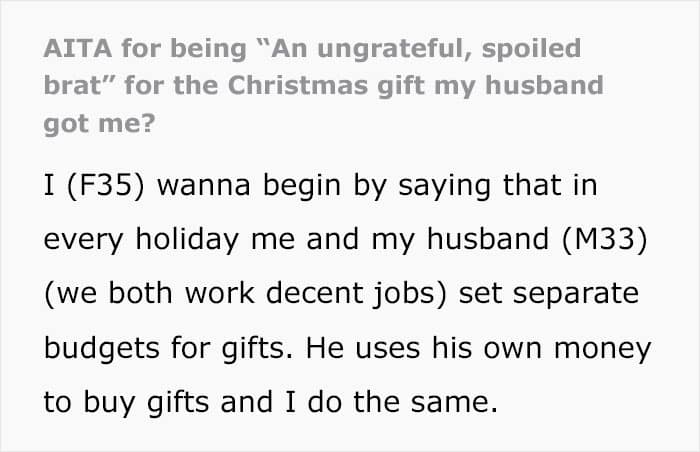The height and width of the screenshot is (452, 700).
Task: Click the words "got me?" in the title
Action: [x=99, y=124]
